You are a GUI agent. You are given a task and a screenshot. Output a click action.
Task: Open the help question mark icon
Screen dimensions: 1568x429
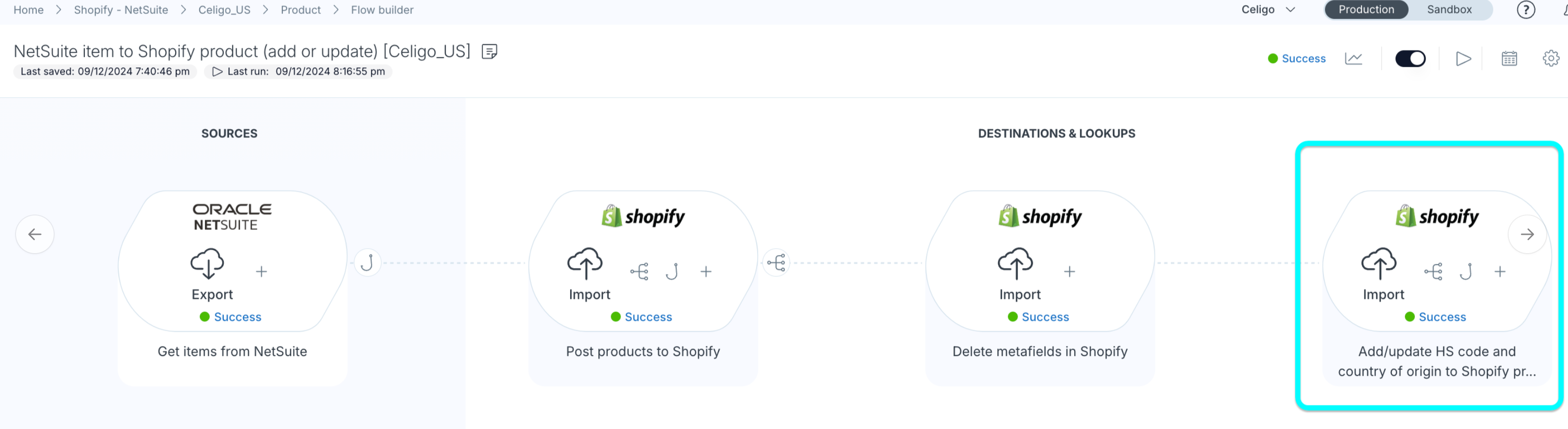tap(1526, 10)
